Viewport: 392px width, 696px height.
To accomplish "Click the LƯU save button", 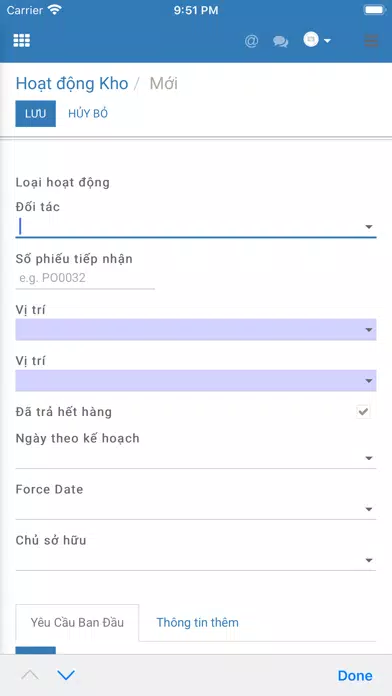I will pyautogui.click(x=36, y=114).
